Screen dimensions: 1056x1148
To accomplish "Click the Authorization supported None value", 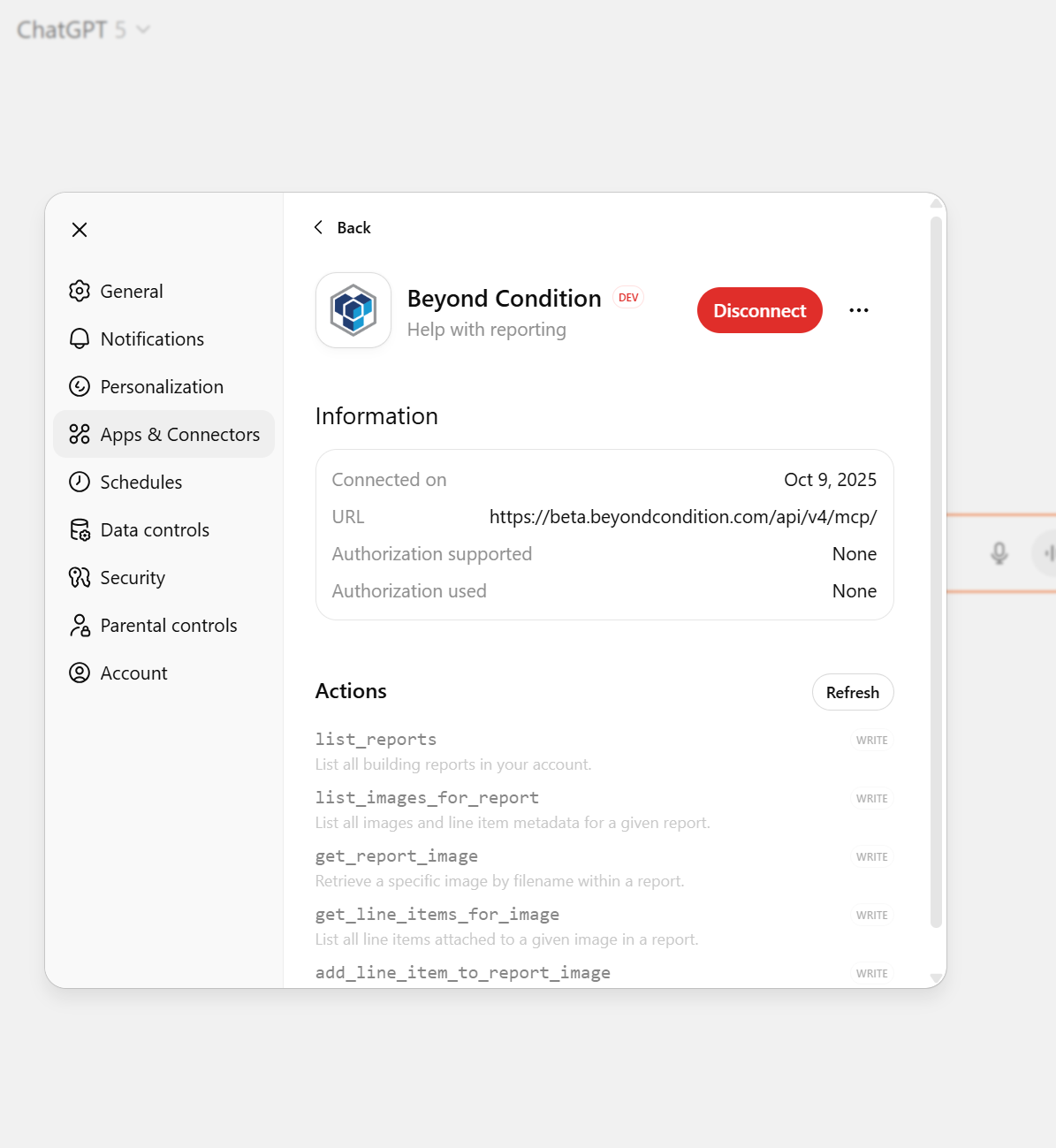I will pyautogui.click(x=855, y=554).
